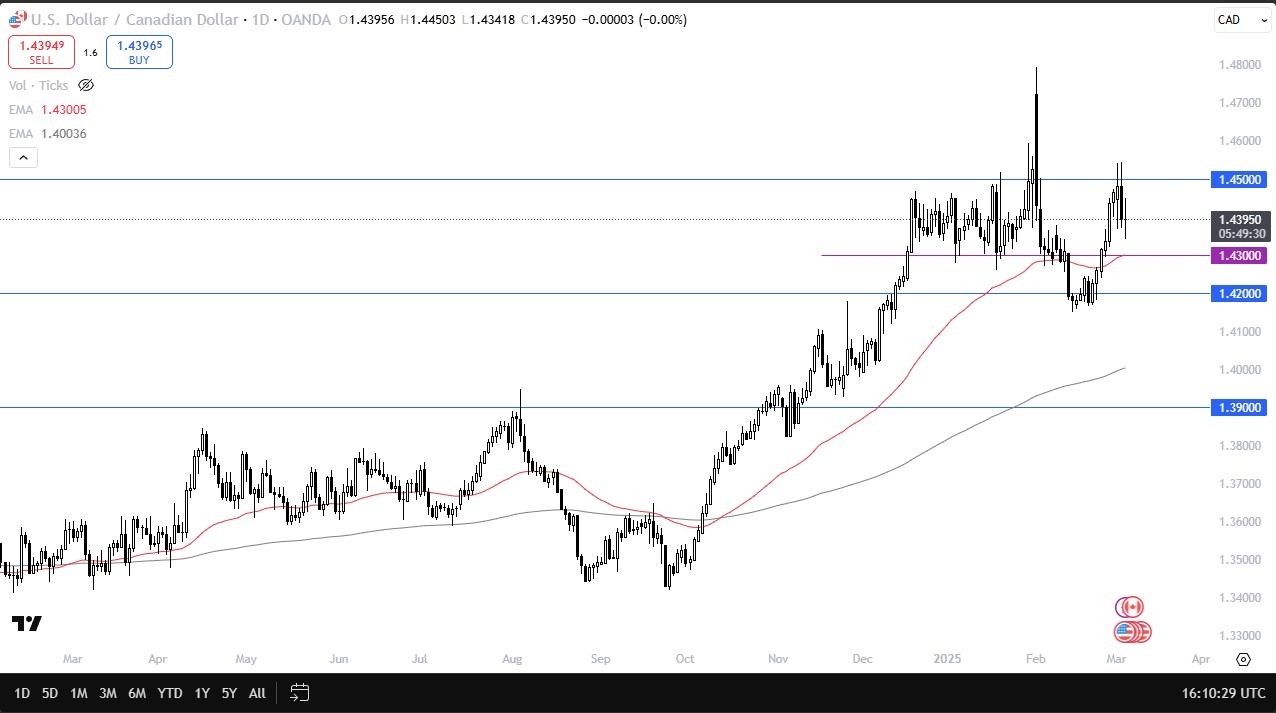Screen dimensions: 1276x713
Task: Open the Go to date calendar icon
Action: coord(298,692)
